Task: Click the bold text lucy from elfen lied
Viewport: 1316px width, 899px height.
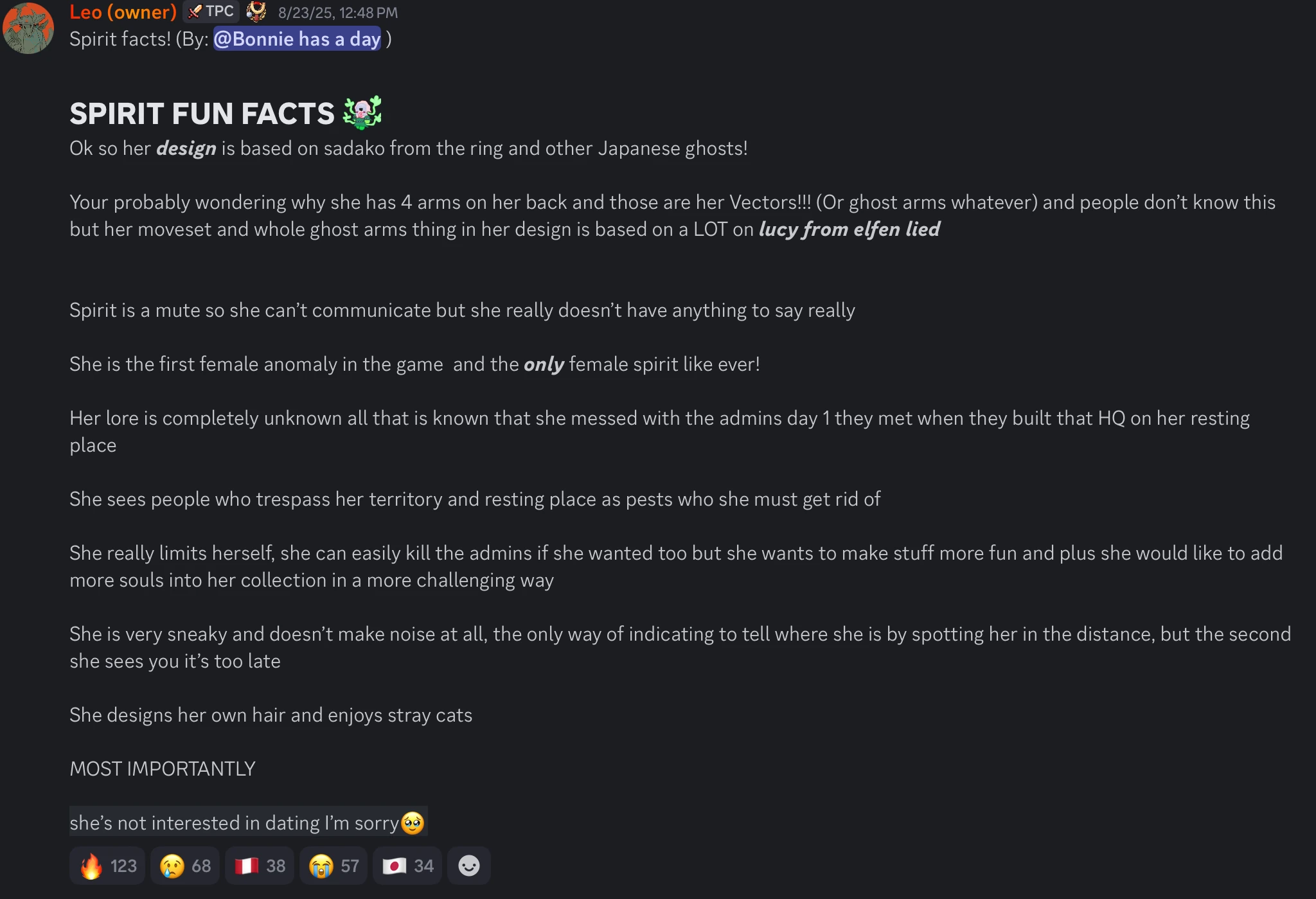Action: [849, 229]
